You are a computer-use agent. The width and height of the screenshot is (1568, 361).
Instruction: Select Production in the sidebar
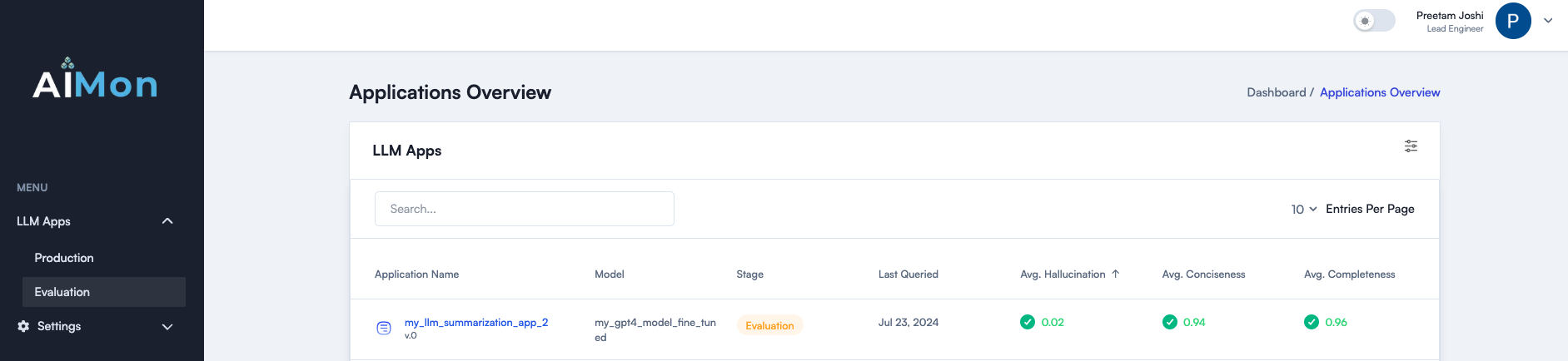pos(64,258)
